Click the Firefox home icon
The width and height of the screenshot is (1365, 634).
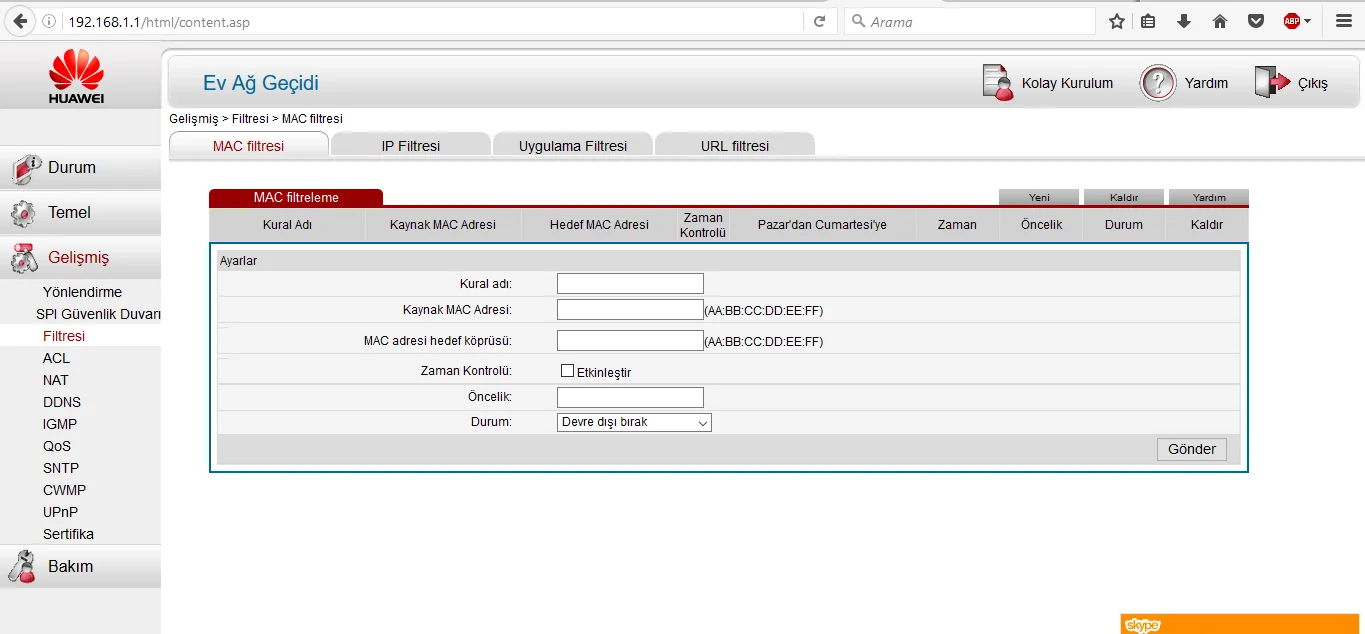(x=1219, y=21)
